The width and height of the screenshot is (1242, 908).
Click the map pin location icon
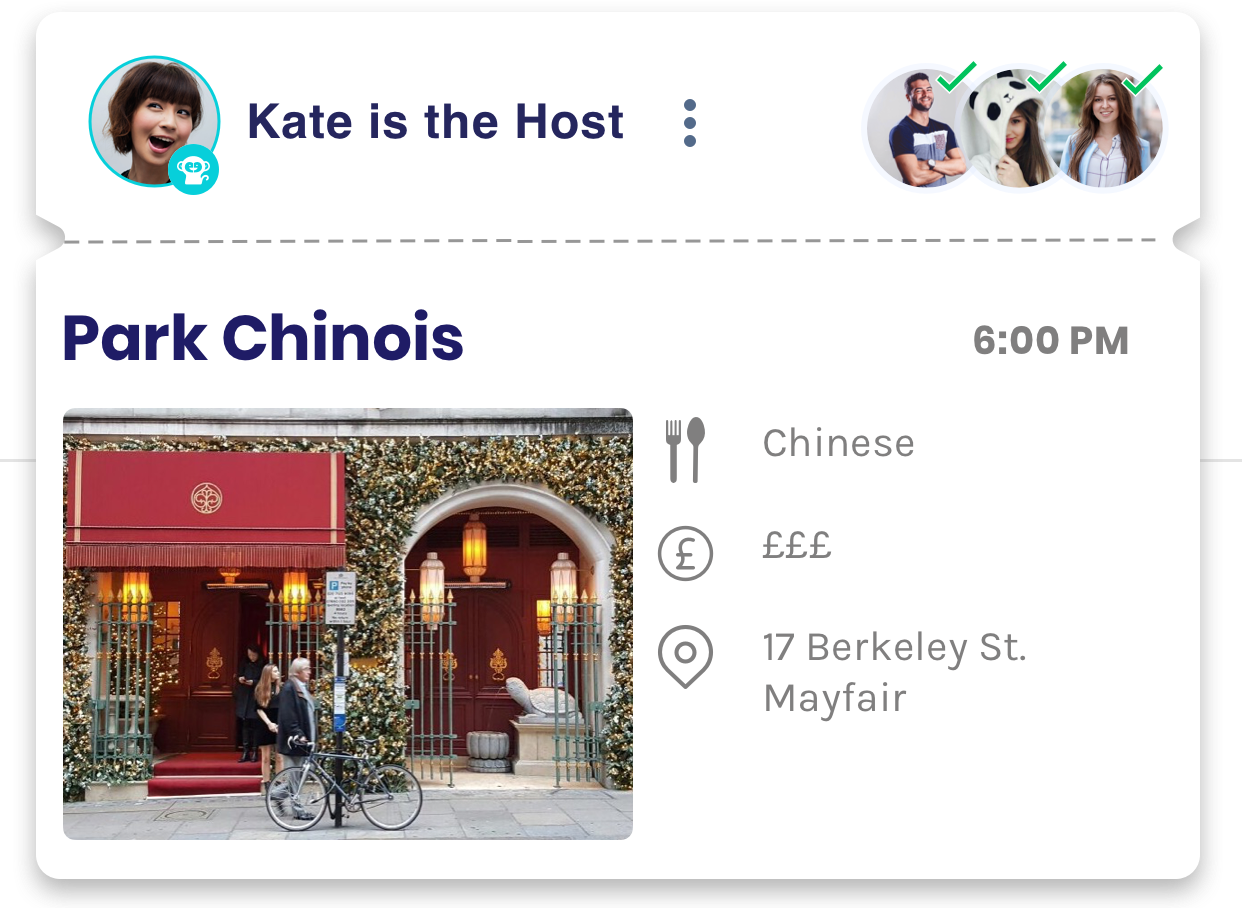(x=685, y=657)
